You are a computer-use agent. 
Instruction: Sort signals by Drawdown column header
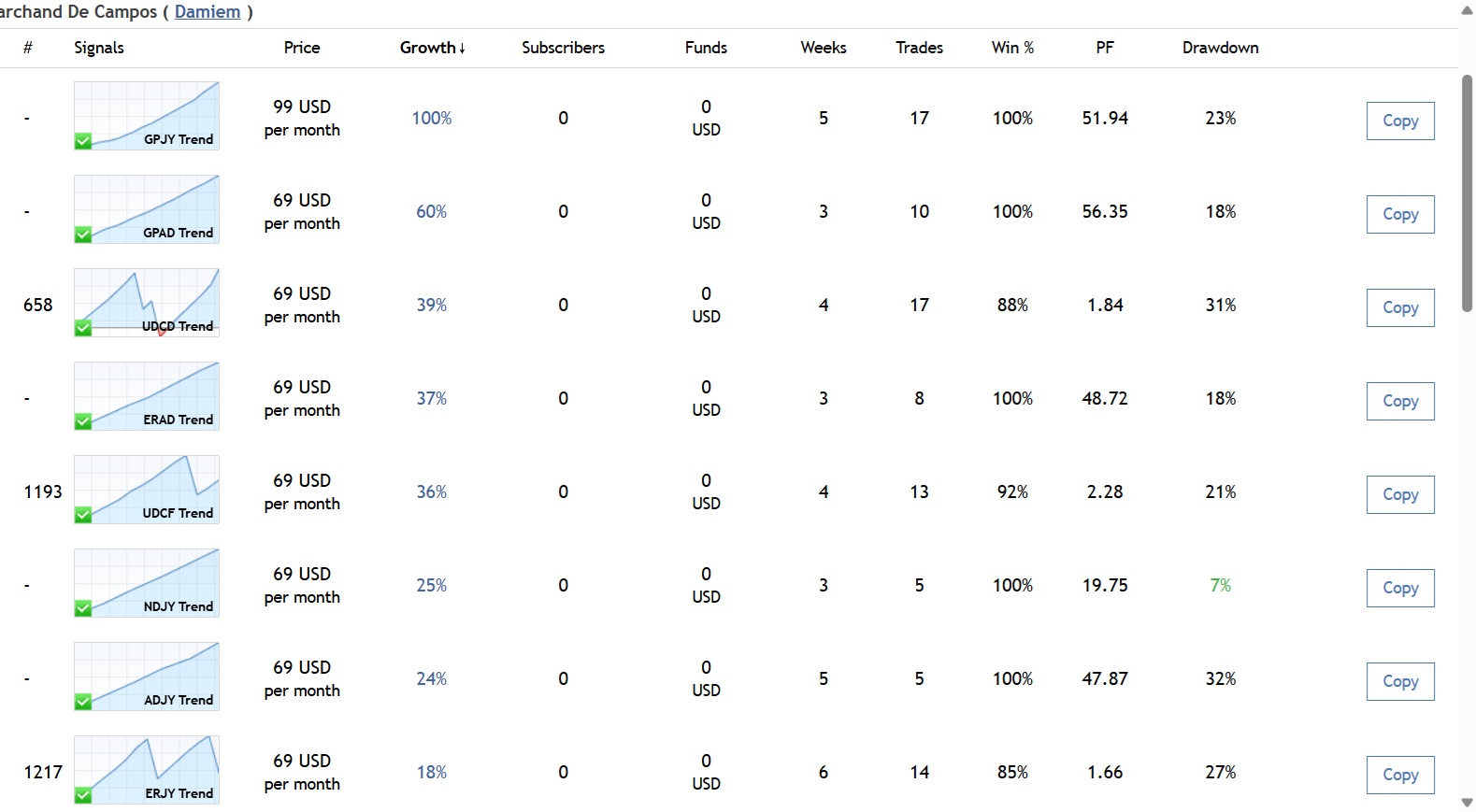click(1220, 48)
